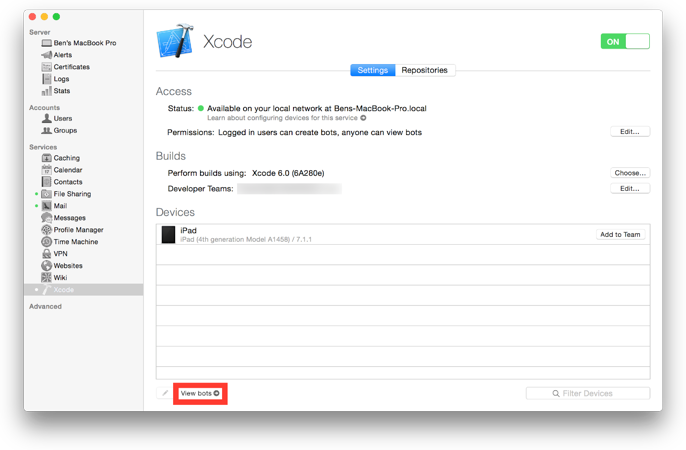Open the Caching service icon

click(x=46, y=158)
